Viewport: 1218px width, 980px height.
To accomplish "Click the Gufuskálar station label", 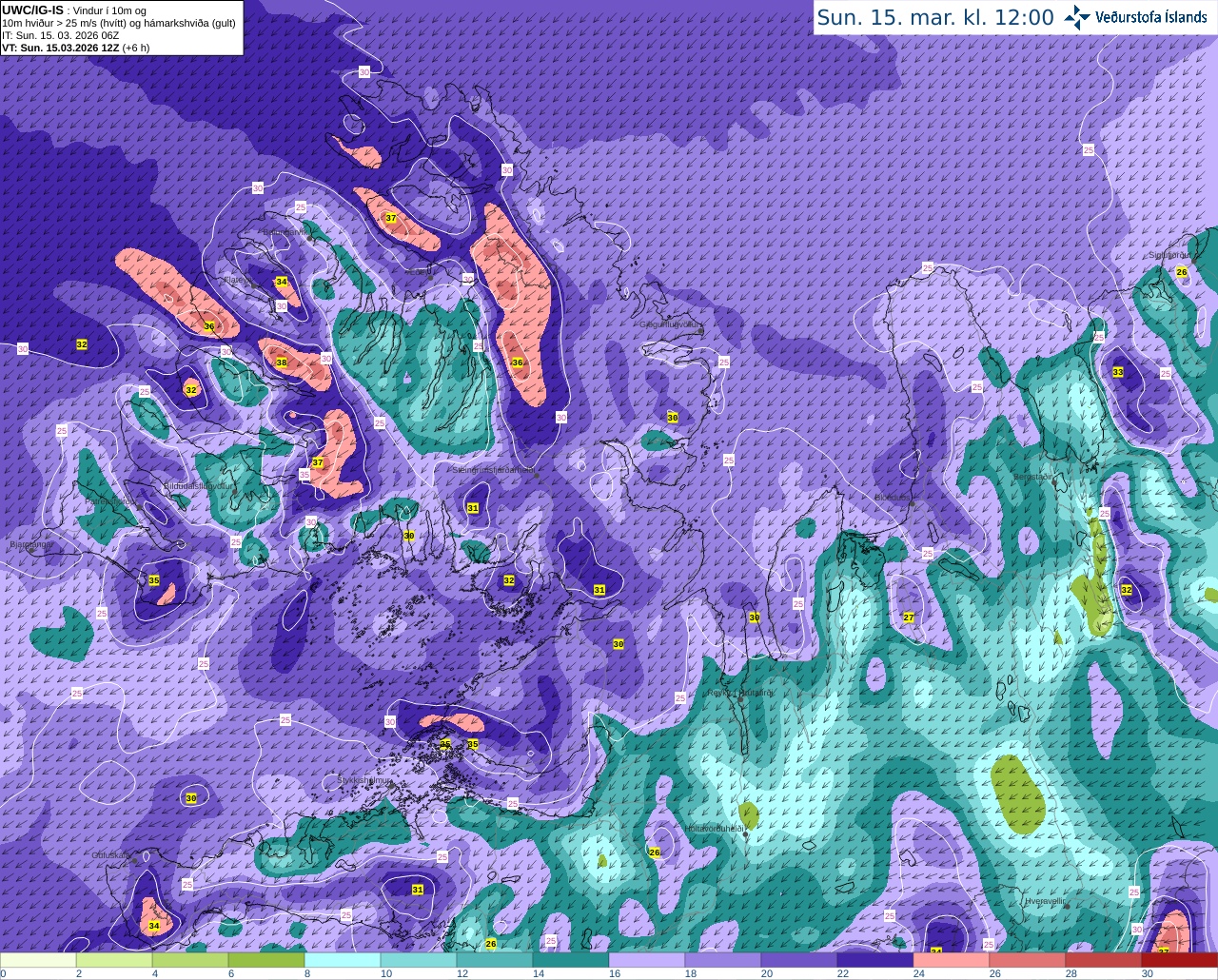I will (x=110, y=855).
